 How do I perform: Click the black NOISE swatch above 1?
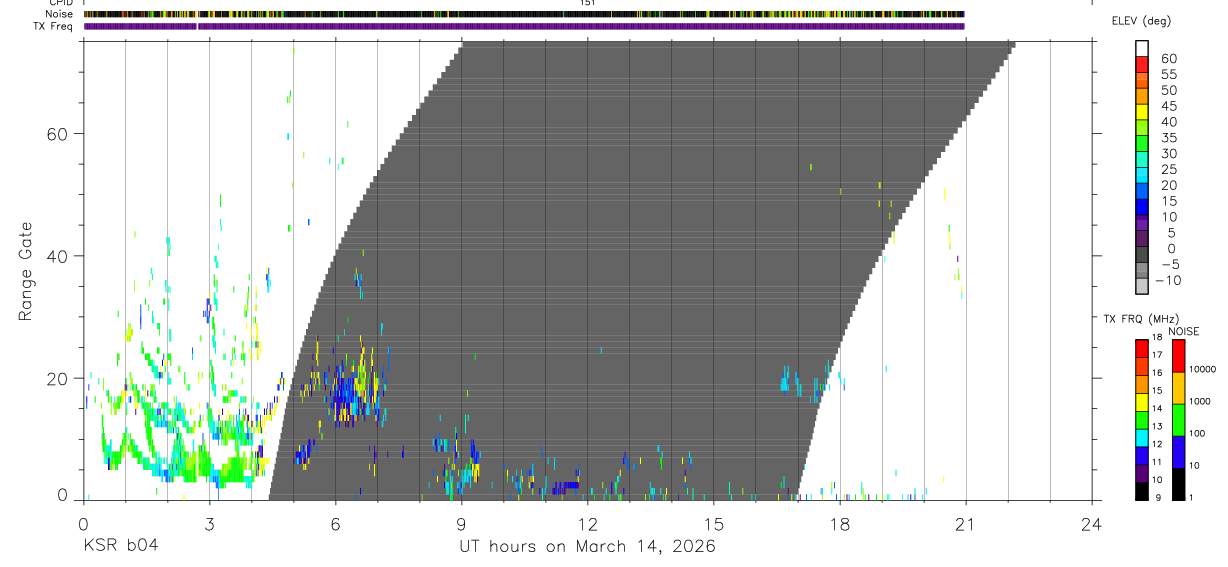(x=1178, y=484)
